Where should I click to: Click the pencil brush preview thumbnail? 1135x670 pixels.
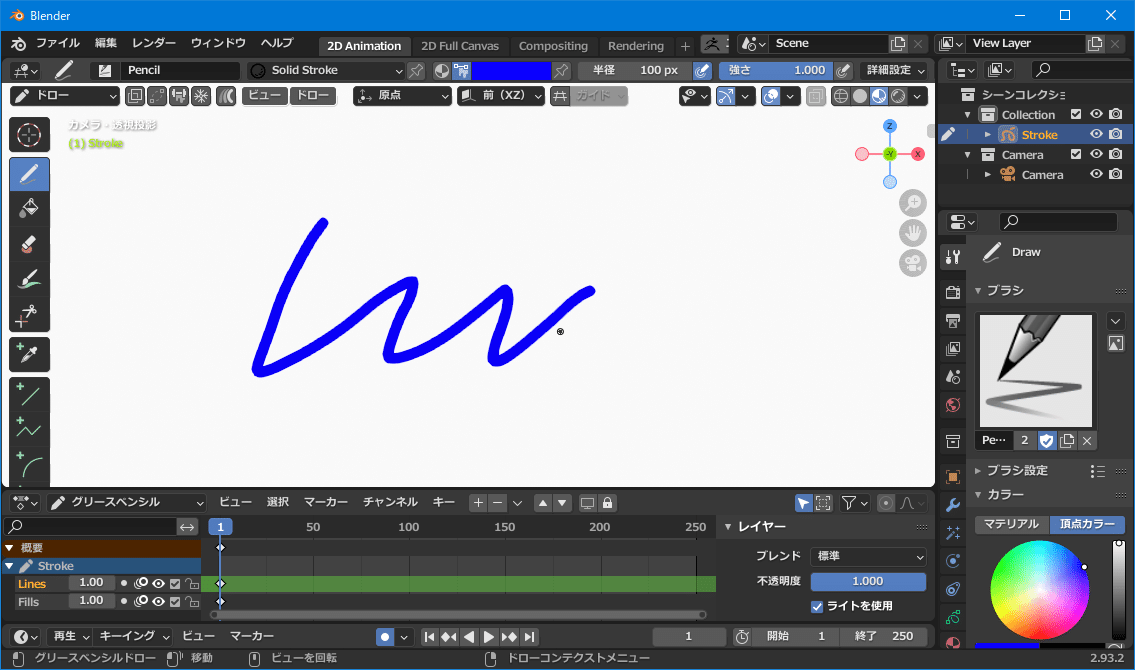(x=1035, y=370)
